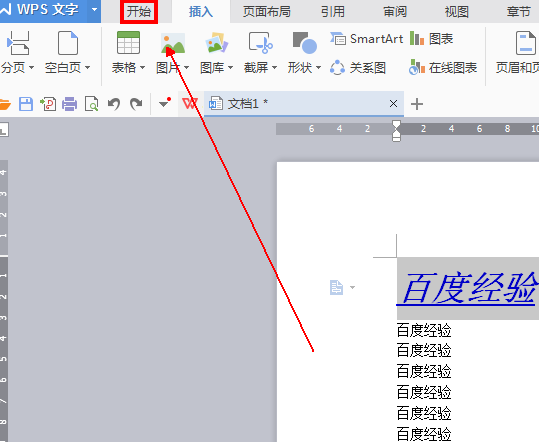Click the Redo arrow
Viewport: 539px width, 442px height.
tap(136, 104)
